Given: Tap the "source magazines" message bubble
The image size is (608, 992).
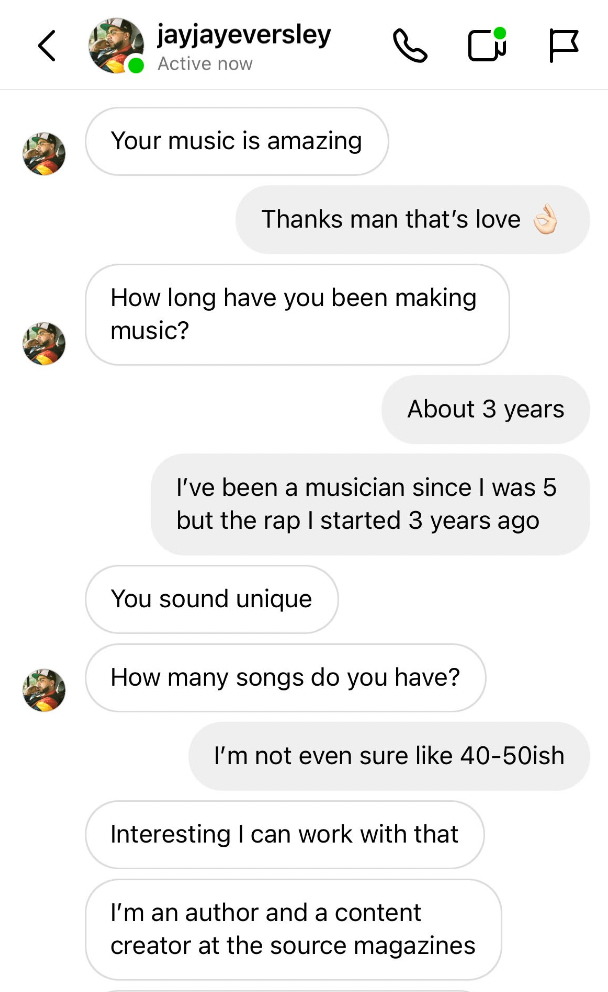Looking at the screenshot, I should pyautogui.click(x=292, y=928).
